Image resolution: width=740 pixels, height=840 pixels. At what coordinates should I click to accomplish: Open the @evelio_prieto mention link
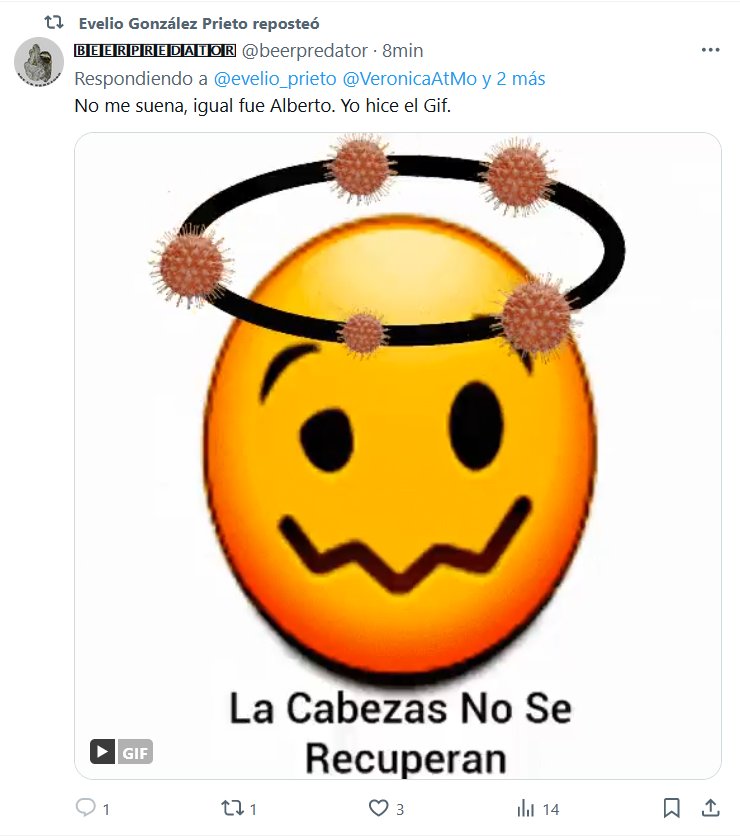(x=275, y=79)
